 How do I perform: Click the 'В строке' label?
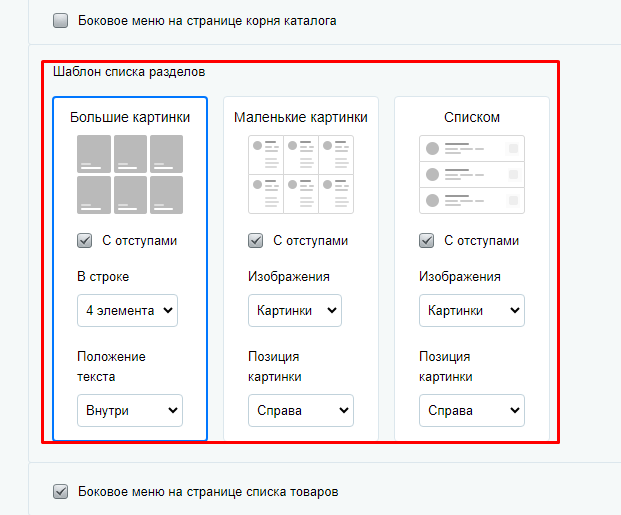point(103,277)
